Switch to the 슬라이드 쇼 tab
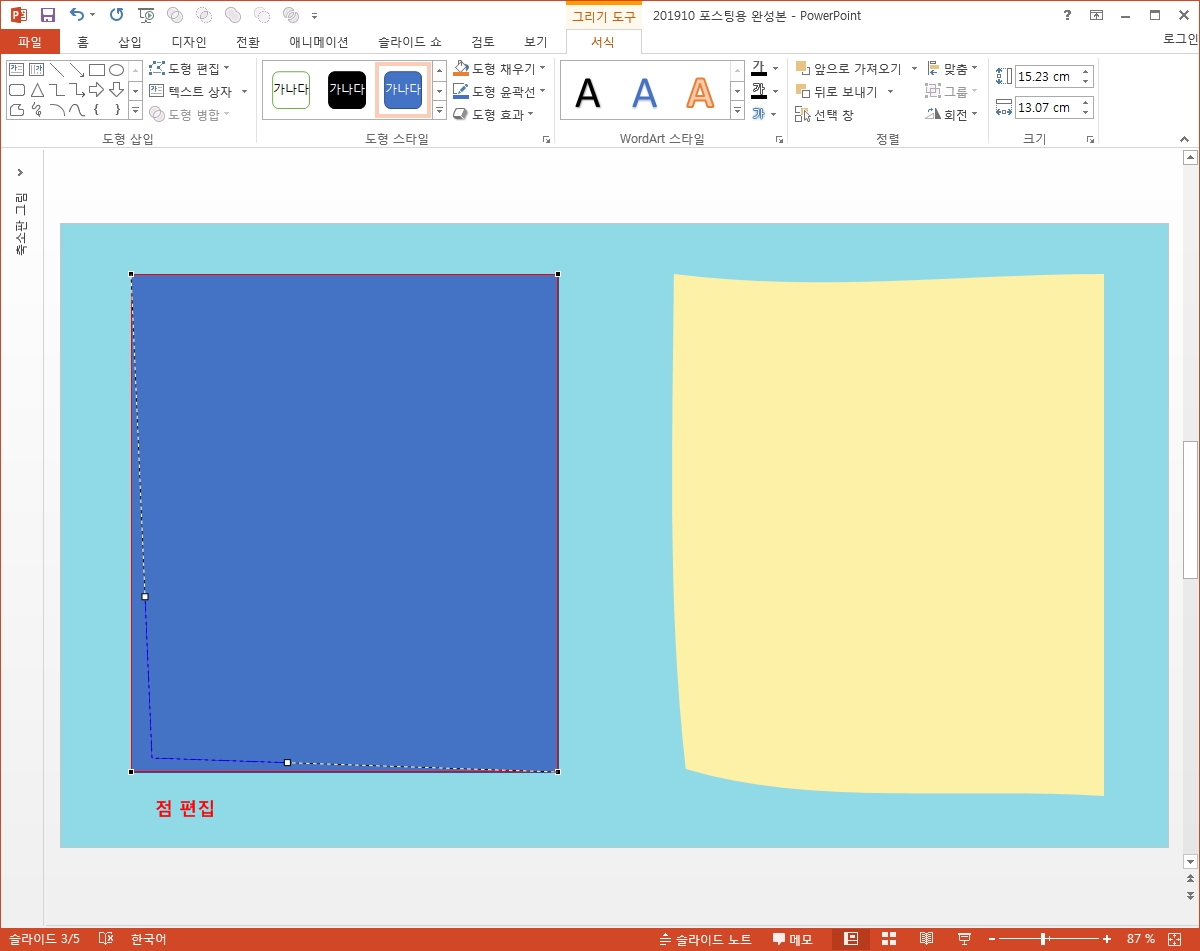Screen dimensions: 1200x951 tap(410, 42)
